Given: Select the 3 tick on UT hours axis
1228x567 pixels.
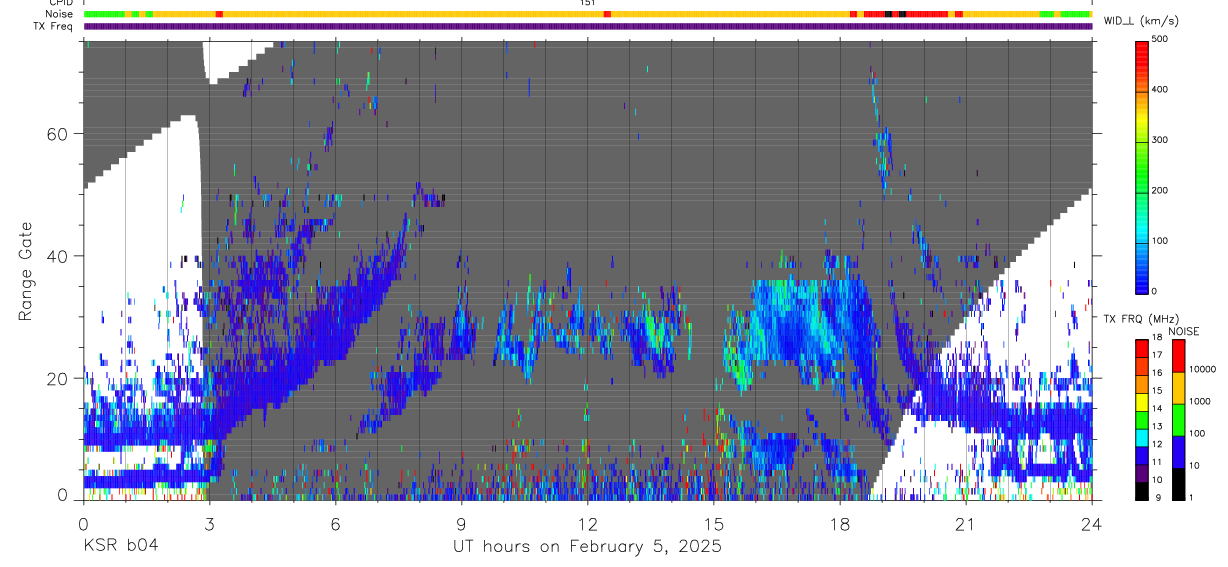Looking at the screenshot, I should coord(209,523).
